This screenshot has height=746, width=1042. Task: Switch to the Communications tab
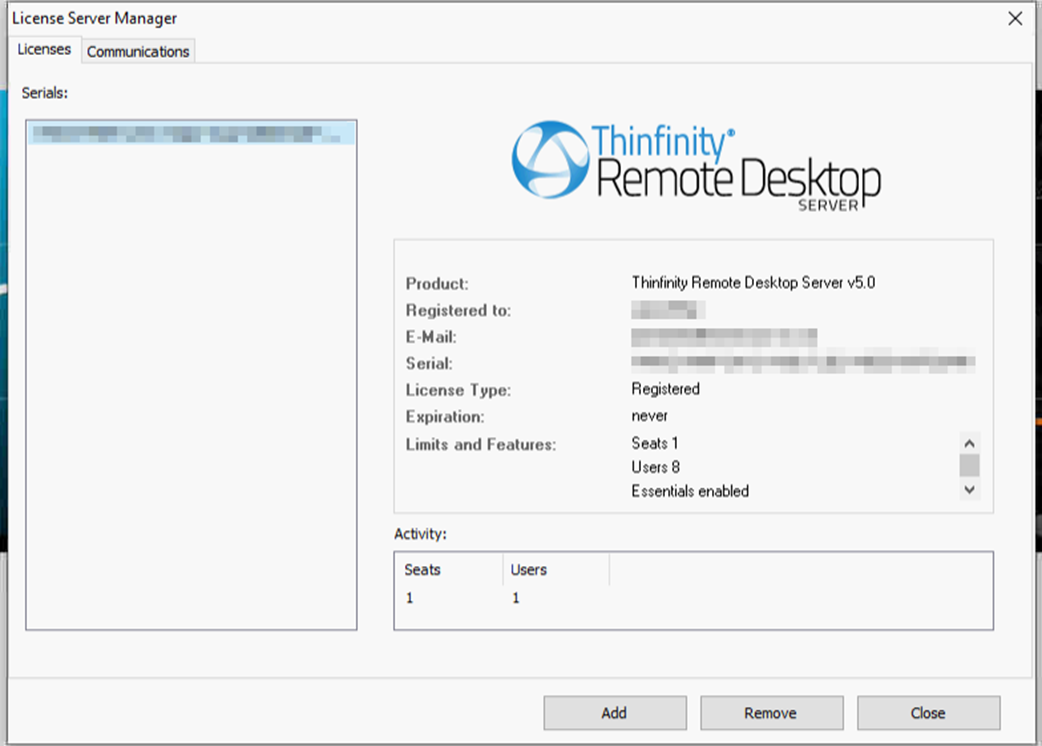click(x=138, y=51)
